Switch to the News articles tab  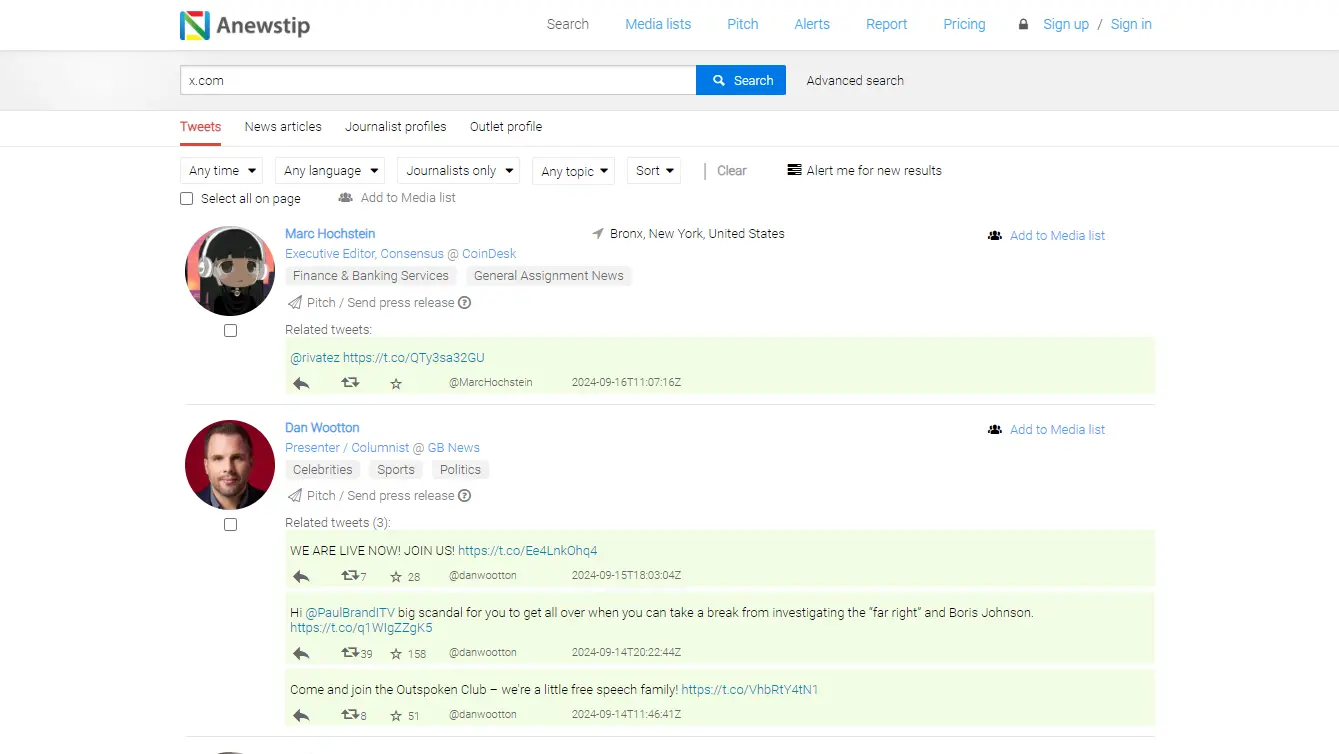coord(283,127)
